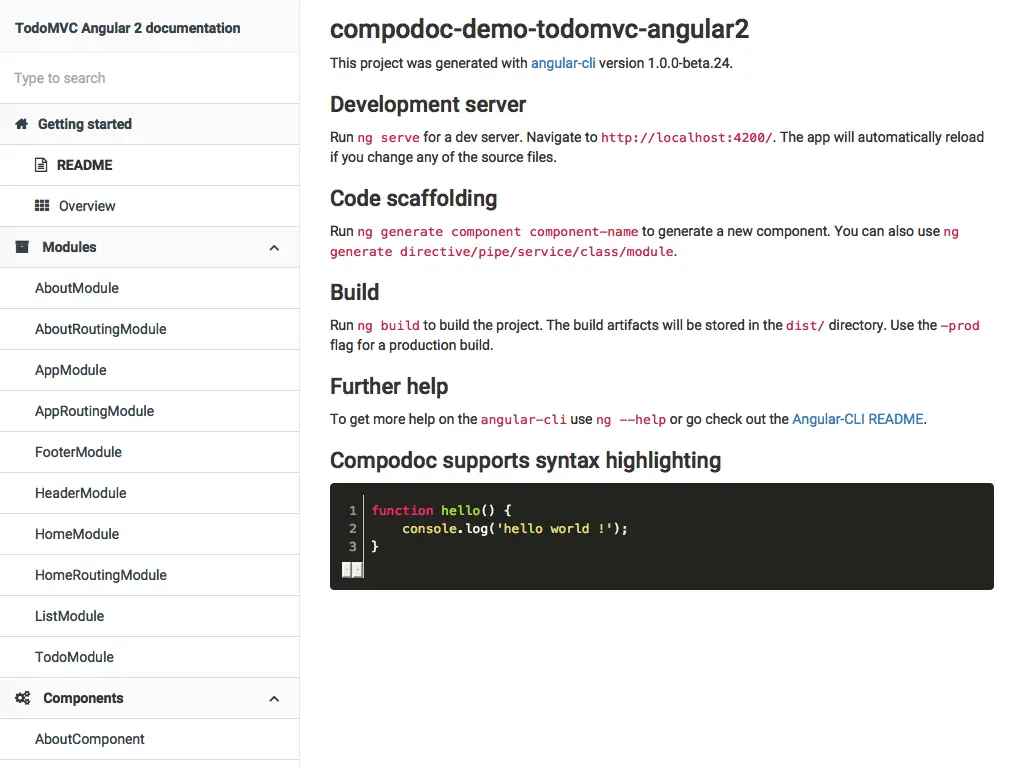Image resolution: width=1024 pixels, height=768 pixels.
Task: Click the README document icon
Action: (41, 165)
